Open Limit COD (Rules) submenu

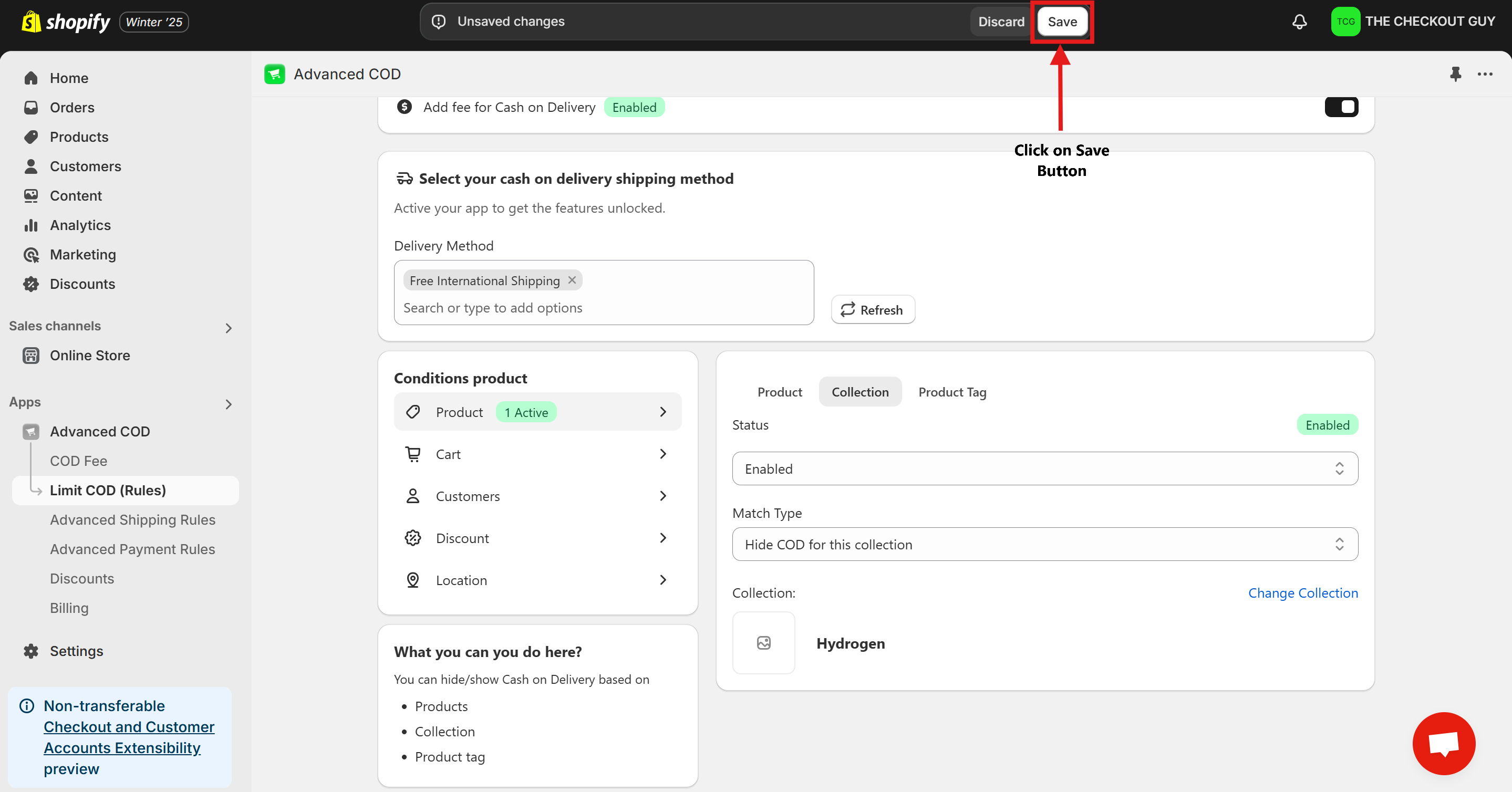pos(125,491)
